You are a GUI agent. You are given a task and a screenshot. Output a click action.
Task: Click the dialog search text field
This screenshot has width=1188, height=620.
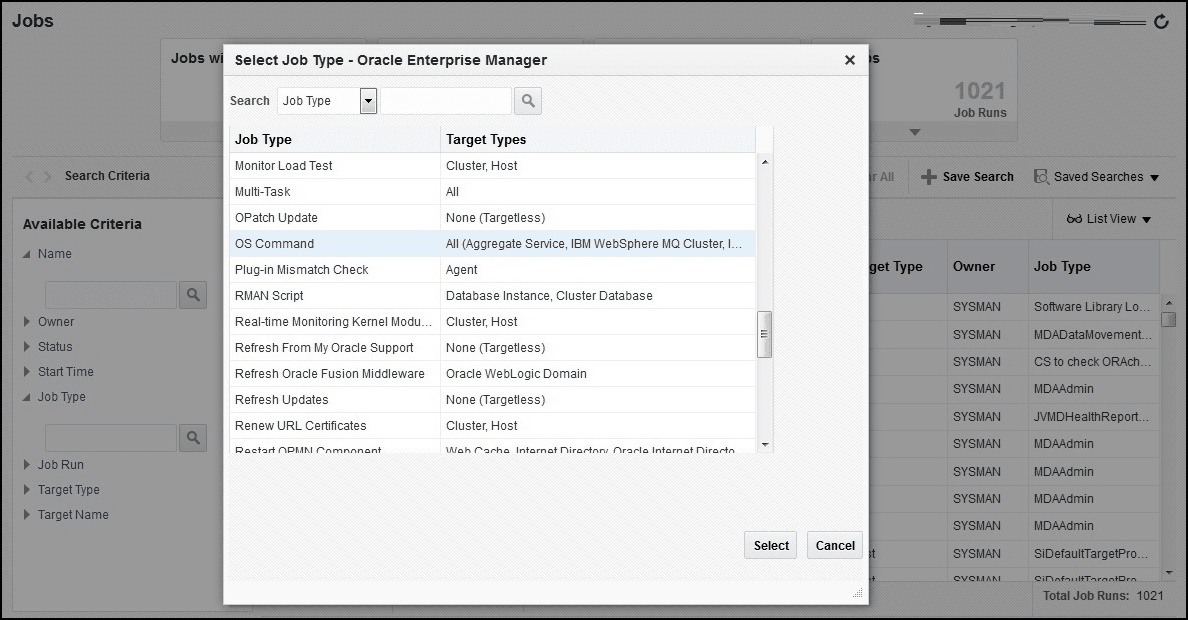click(x=446, y=101)
